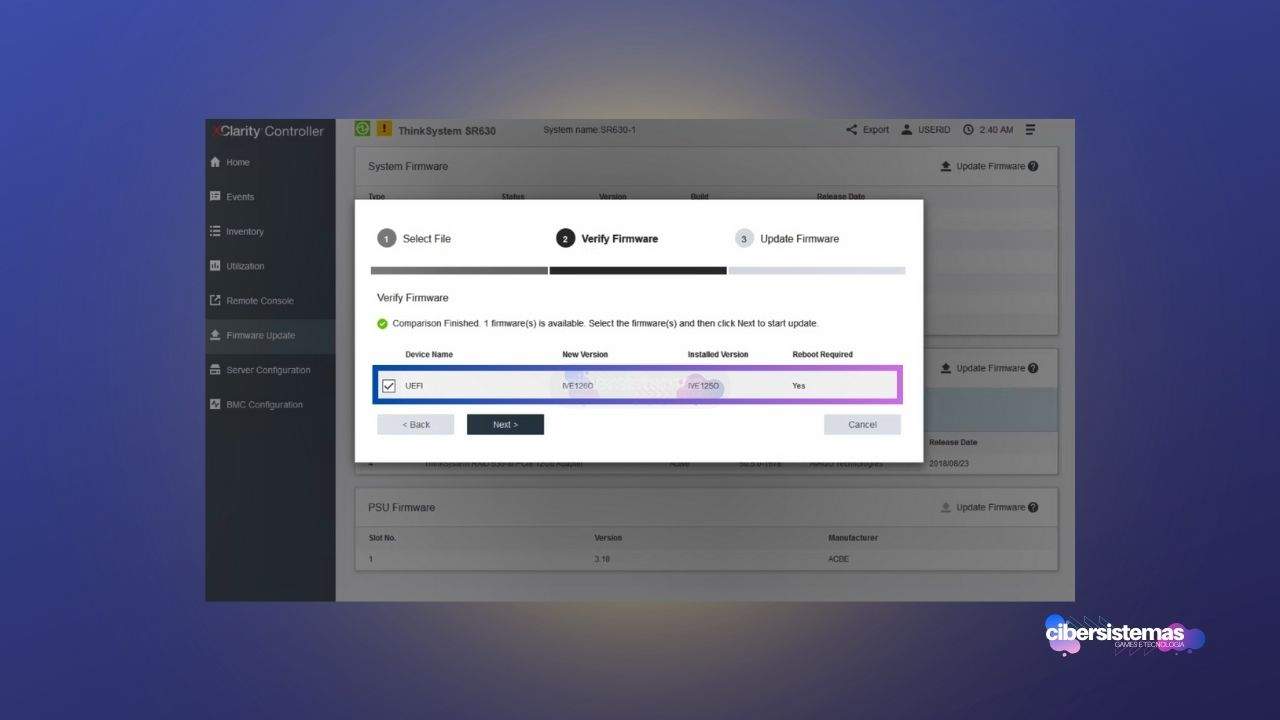Screen dimensions: 1280x720
Task: Click Update Firmware in System Firmware section
Action: pyautogui.click(x=982, y=166)
